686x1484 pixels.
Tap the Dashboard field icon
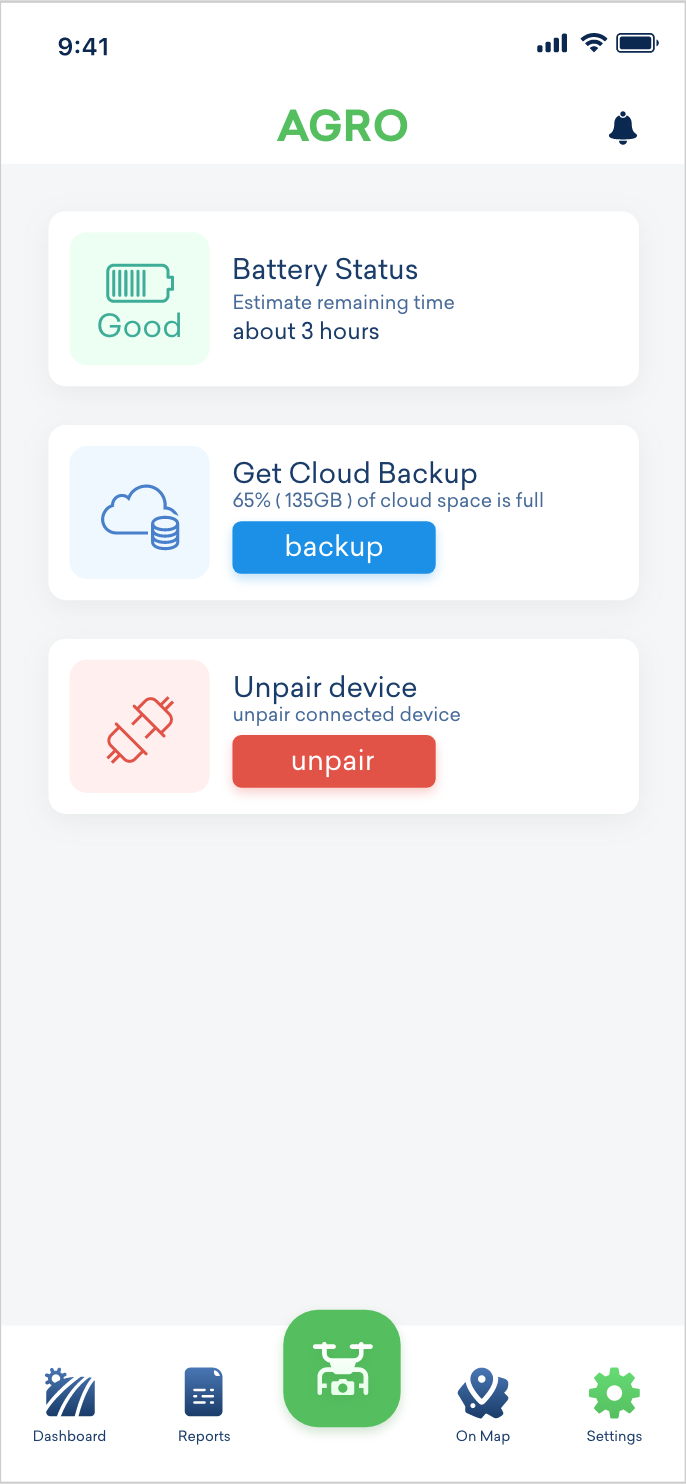[x=70, y=1392]
